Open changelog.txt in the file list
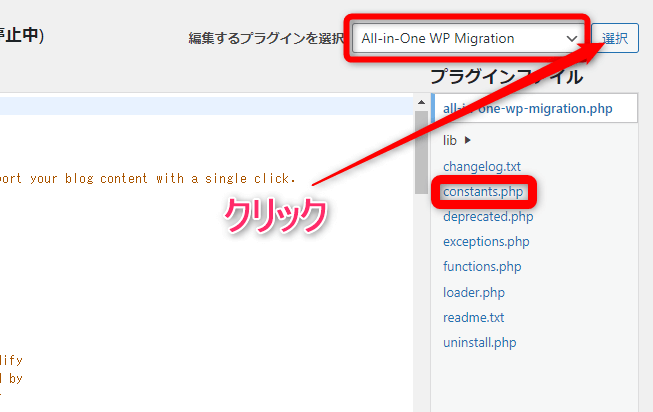Image resolution: width=653 pixels, height=412 pixels. click(x=482, y=167)
